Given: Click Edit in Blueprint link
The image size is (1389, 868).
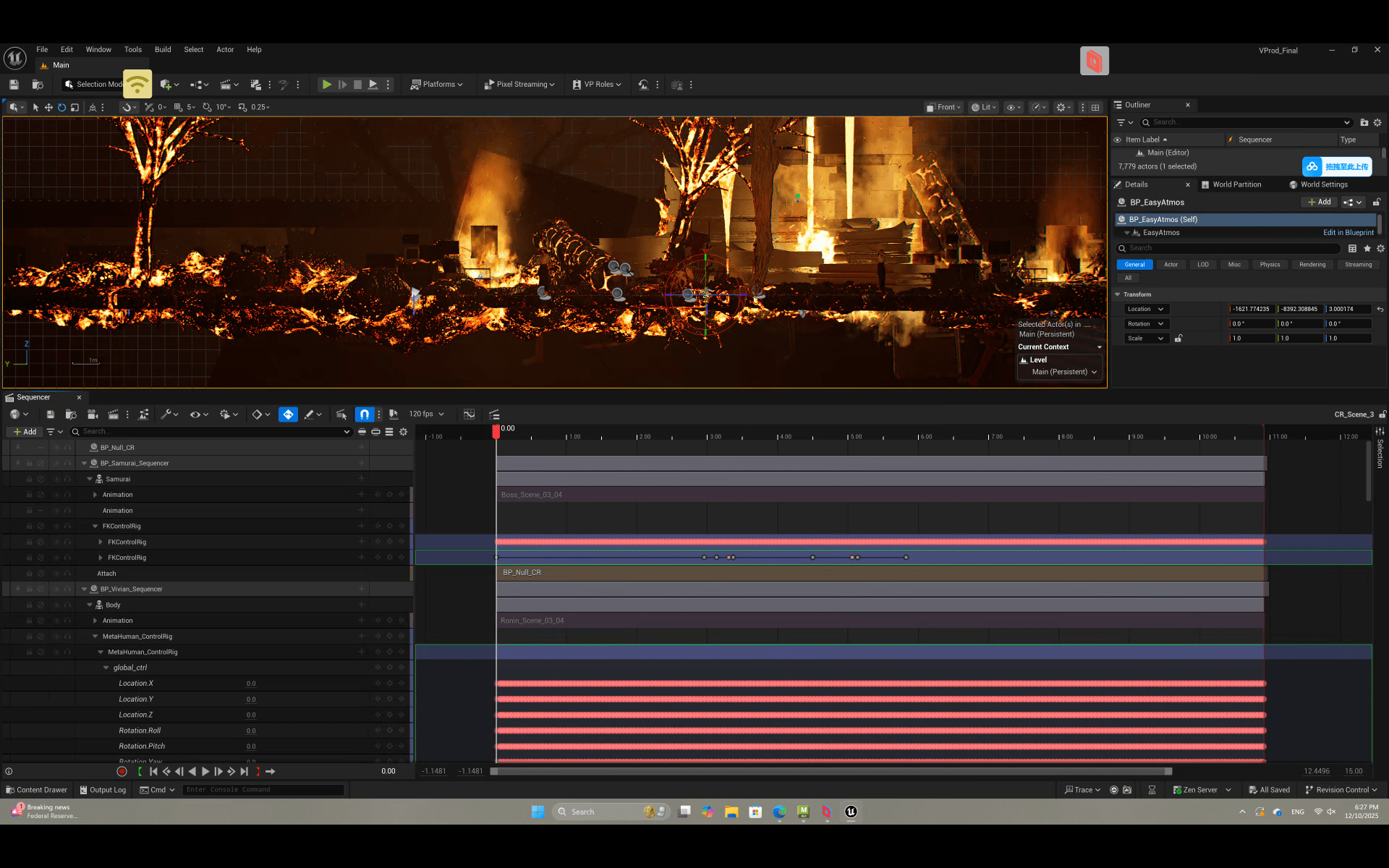Looking at the screenshot, I should [x=1348, y=233].
